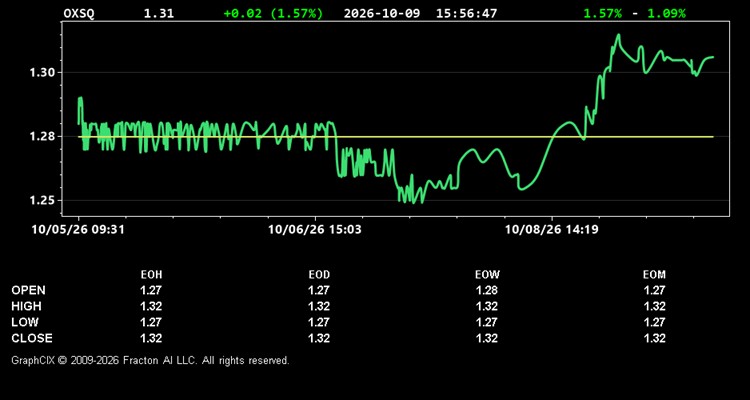
Task: Click the 15:56:47 timestamp
Action: [466, 13]
